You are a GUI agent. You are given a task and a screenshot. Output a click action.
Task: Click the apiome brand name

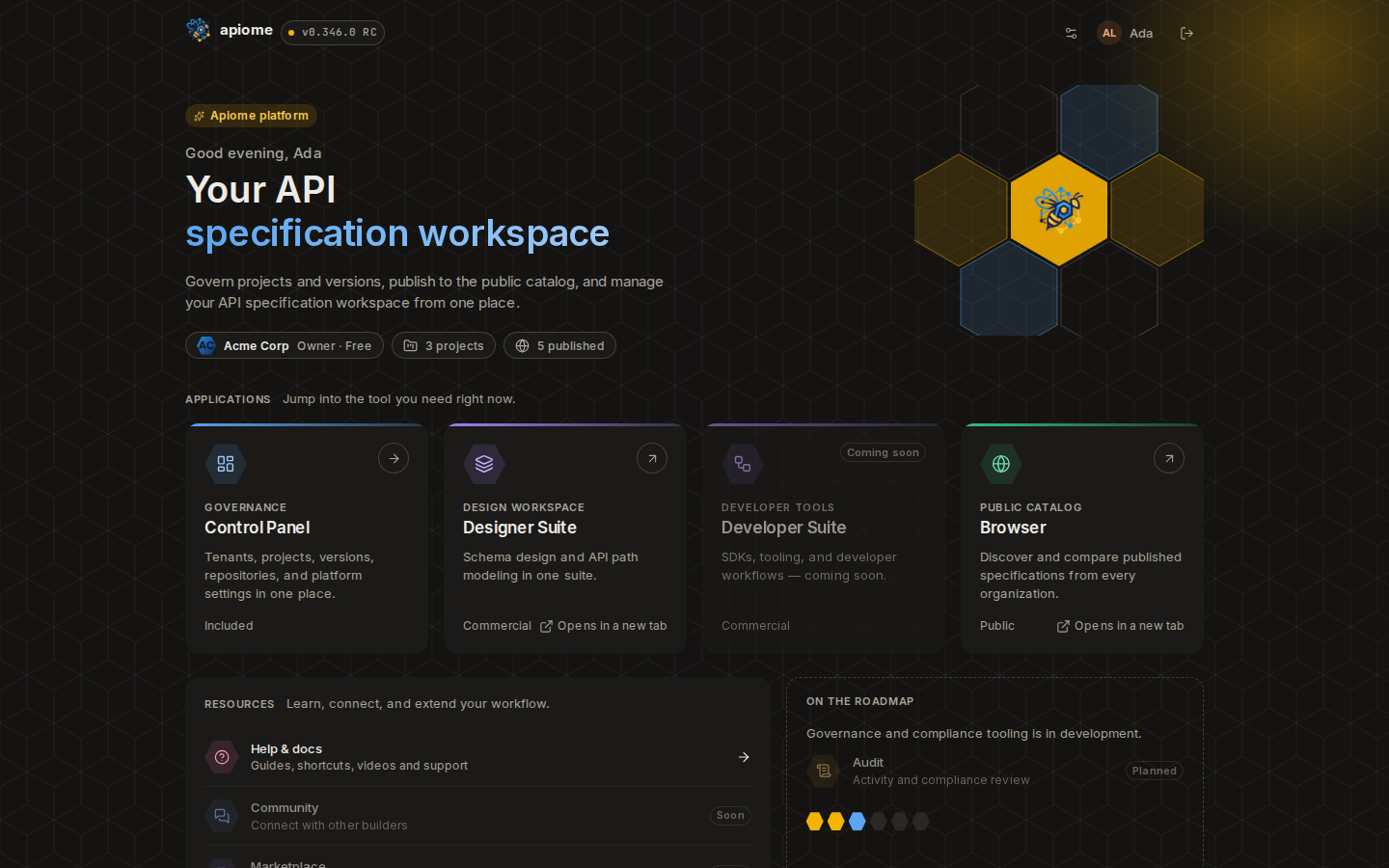coord(246,30)
